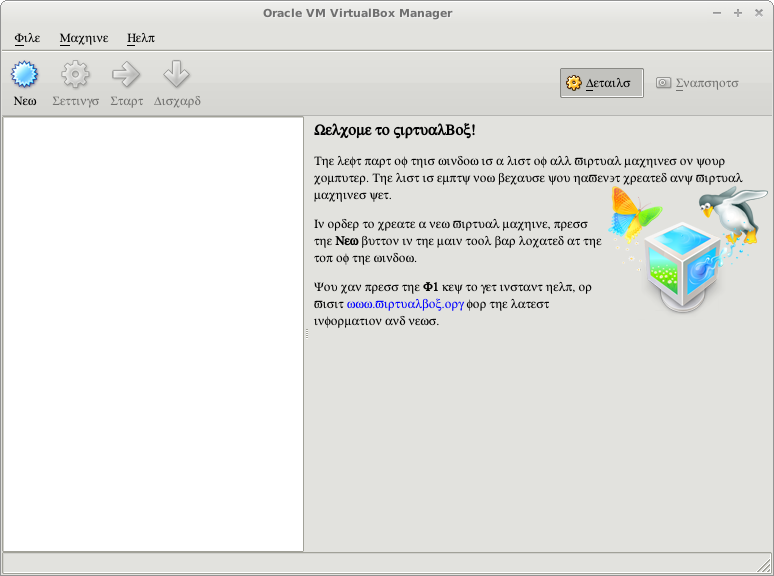Click the welcome heading Ωελχομε το ϛιρτυαλΒοξ!
The image size is (774, 576).
point(394,130)
